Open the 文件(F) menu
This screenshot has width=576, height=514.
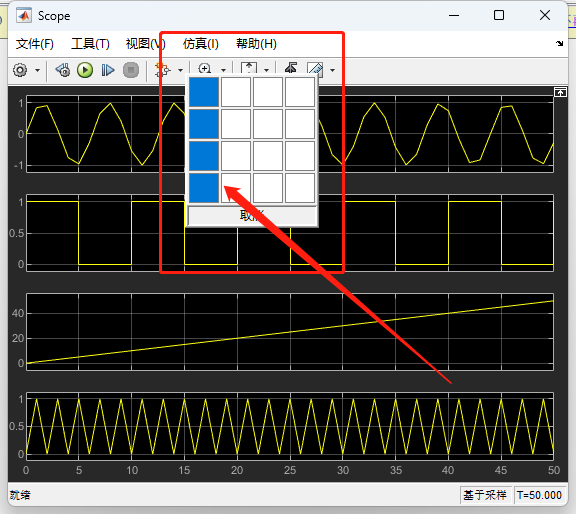coord(35,44)
